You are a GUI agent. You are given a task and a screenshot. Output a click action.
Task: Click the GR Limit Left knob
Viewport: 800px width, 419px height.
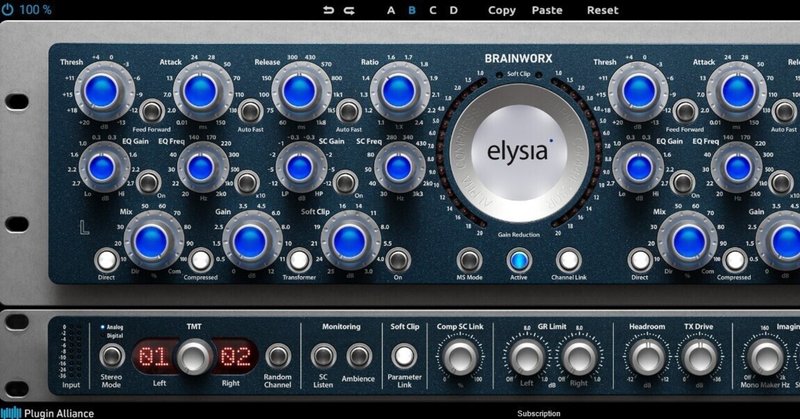point(527,357)
